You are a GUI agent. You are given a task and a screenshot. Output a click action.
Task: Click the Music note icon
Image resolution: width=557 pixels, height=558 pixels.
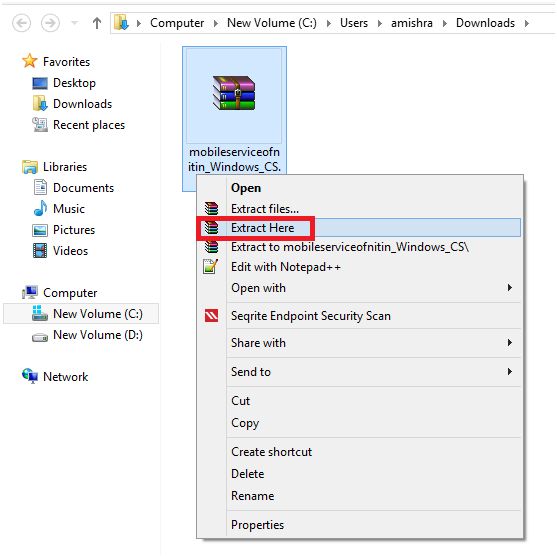coord(40,208)
